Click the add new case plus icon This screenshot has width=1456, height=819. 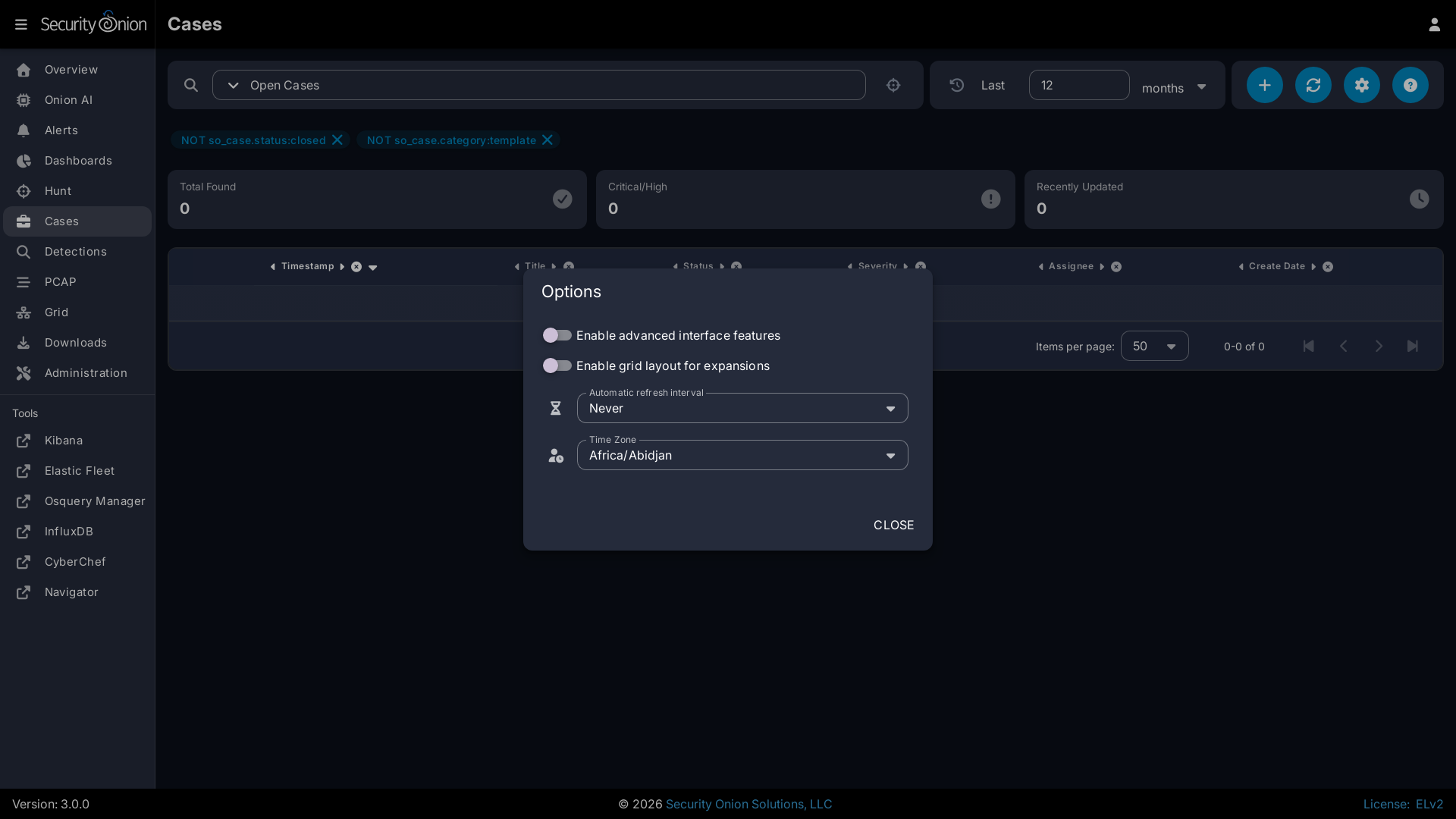click(1264, 85)
